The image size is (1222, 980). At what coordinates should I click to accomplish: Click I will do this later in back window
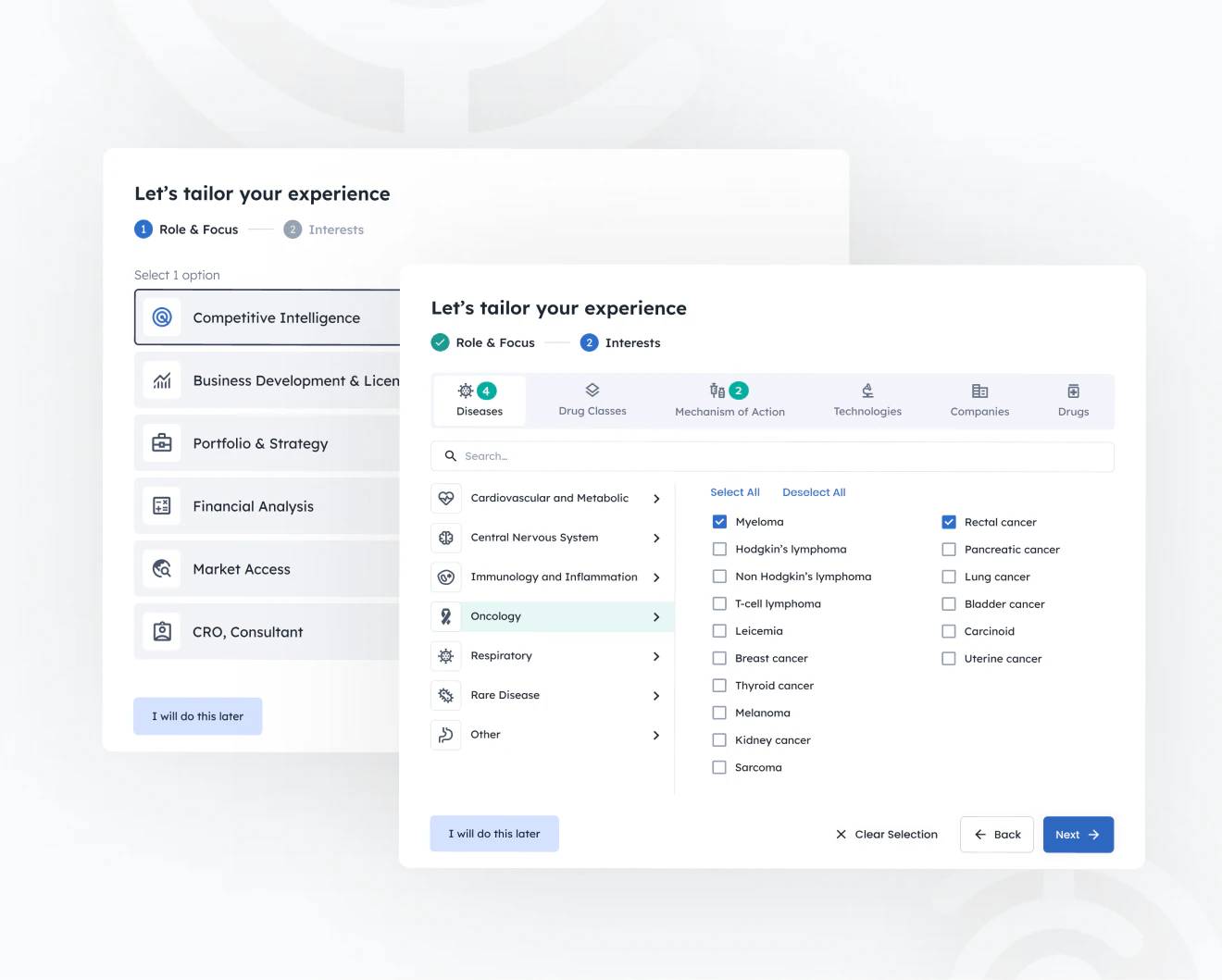(x=198, y=716)
